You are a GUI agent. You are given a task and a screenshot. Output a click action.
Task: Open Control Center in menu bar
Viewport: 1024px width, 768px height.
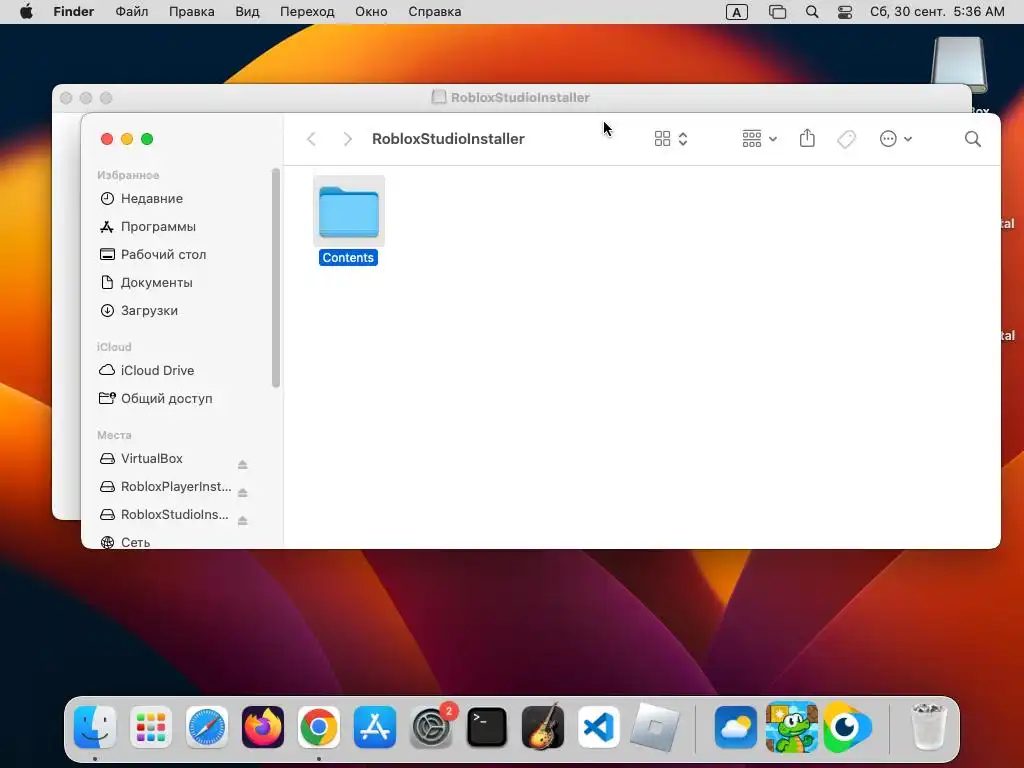(845, 12)
